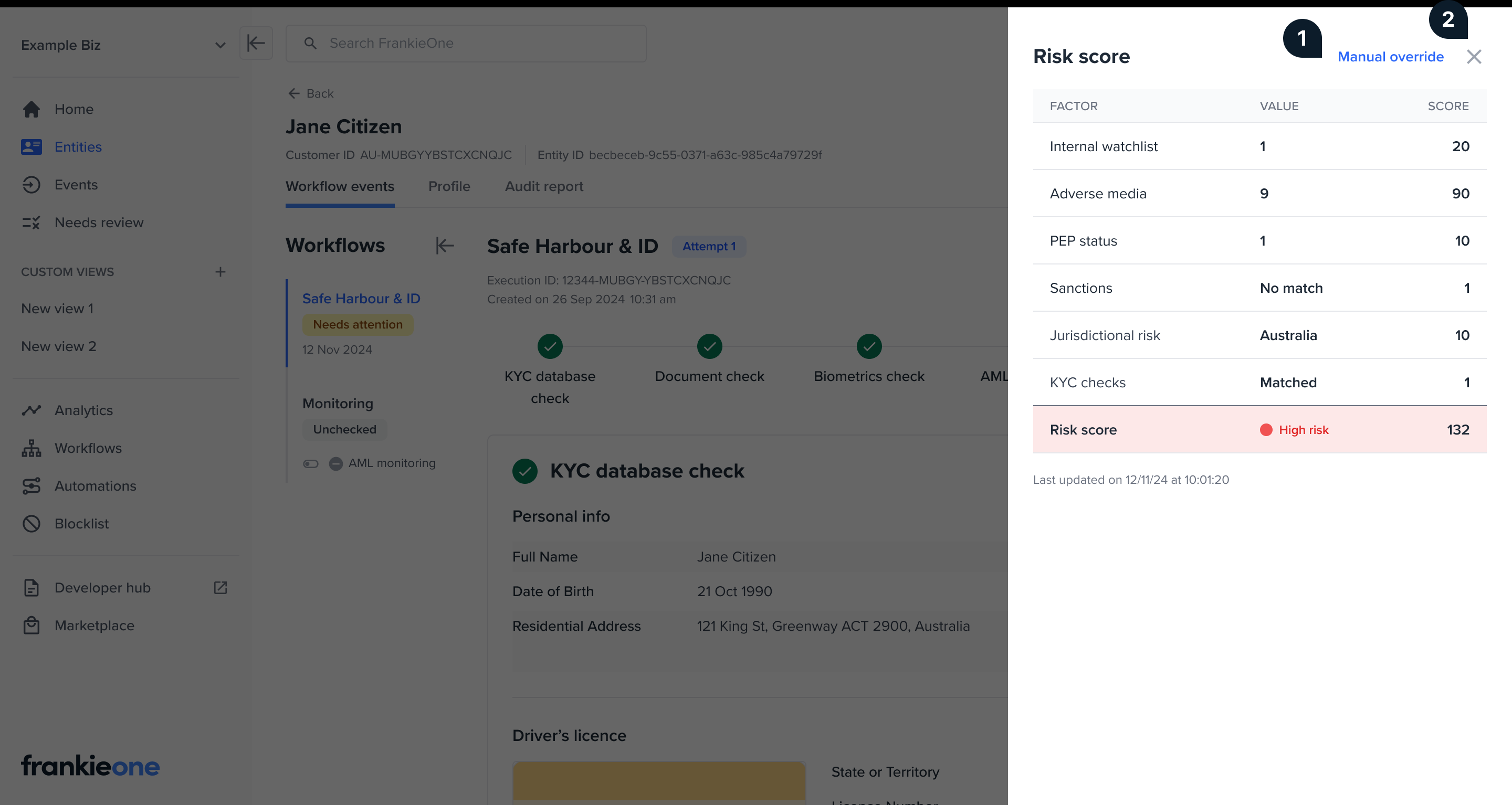Click the Driver's licence image thumbnail

[658, 783]
